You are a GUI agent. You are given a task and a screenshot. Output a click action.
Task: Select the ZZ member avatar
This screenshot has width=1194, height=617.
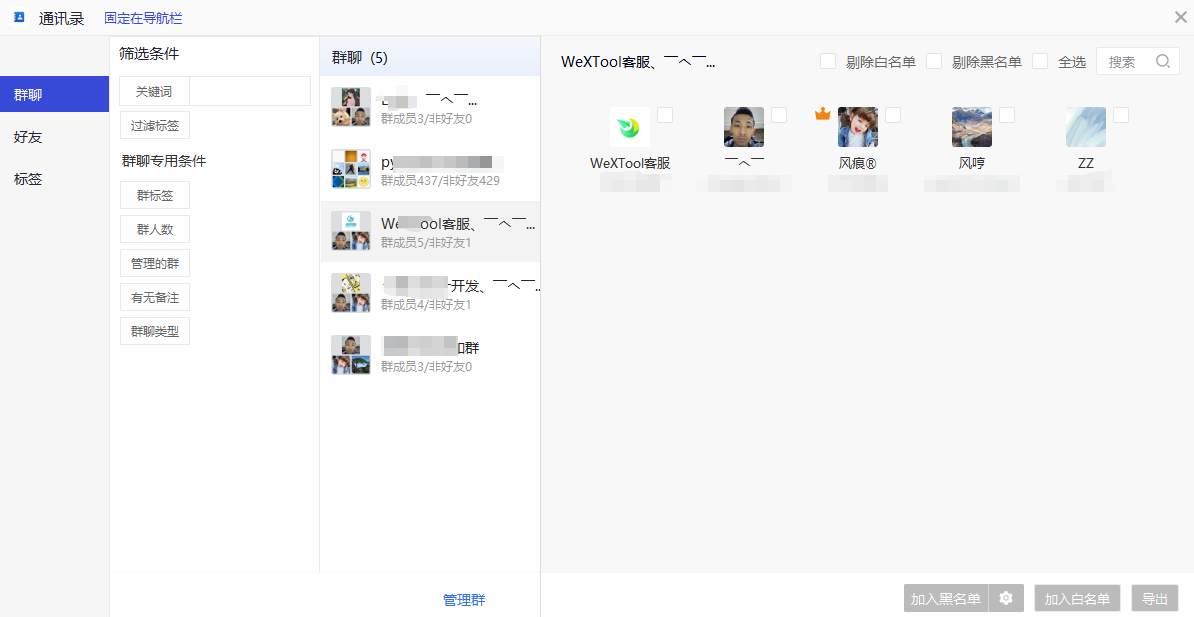[x=1085, y=128]
